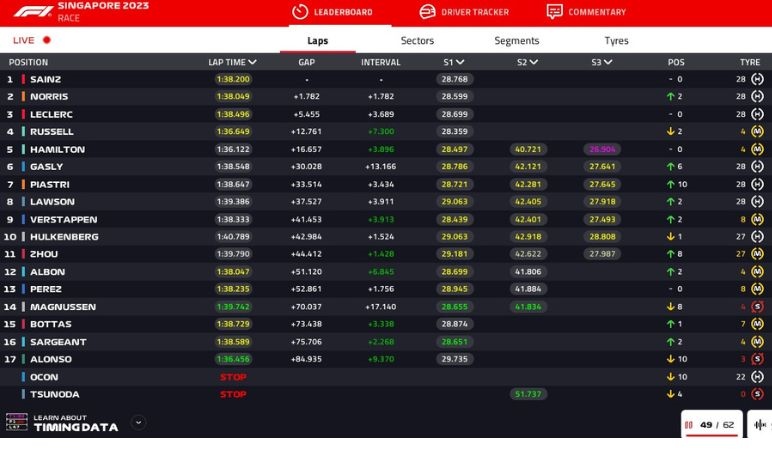Viewport: 772px width, 469px height.
Task: Expand the Learn About Timing Data chevron
Action: (138, 422)
